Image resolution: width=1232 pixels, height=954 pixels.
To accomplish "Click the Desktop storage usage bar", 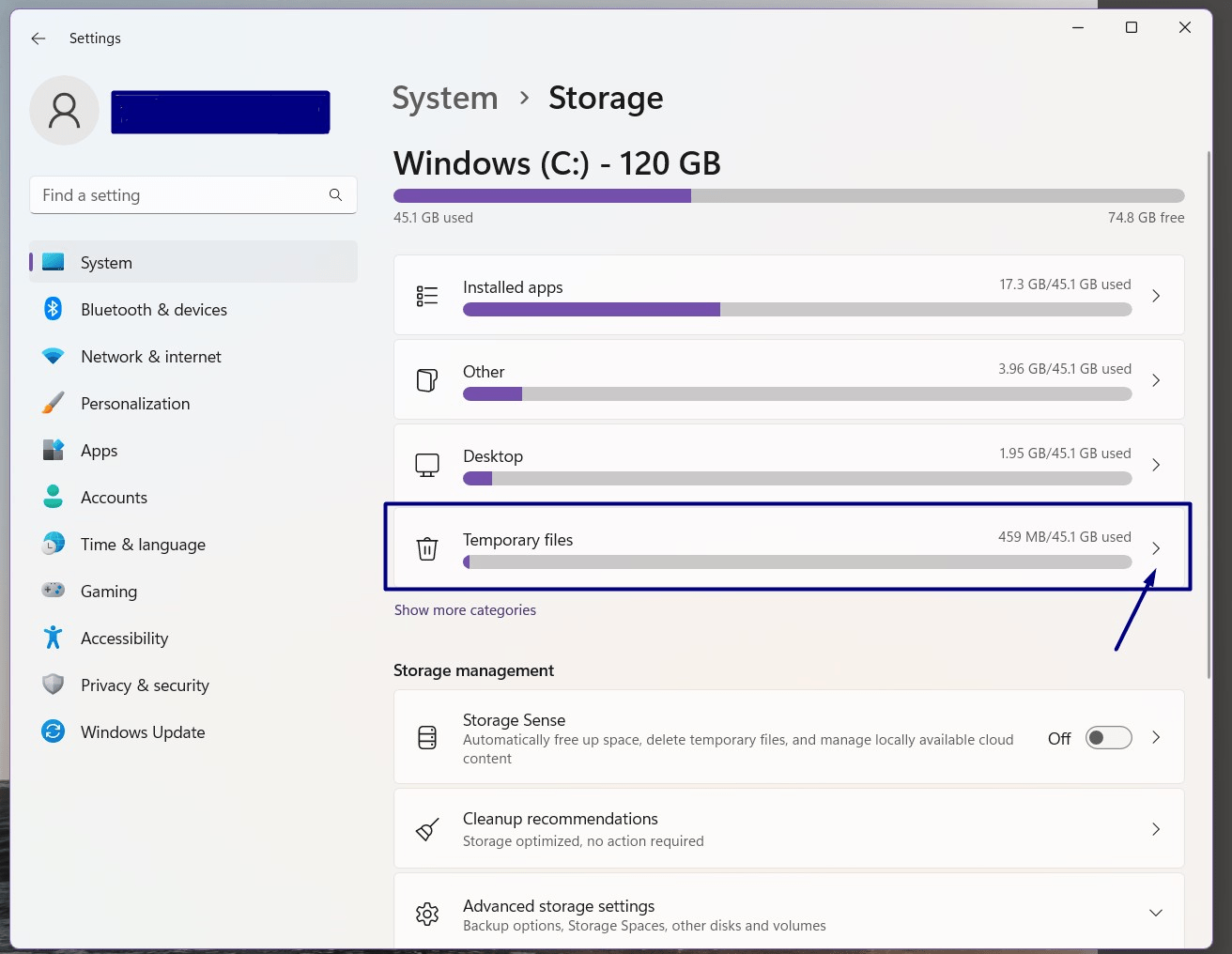I will tap(797, 479).
